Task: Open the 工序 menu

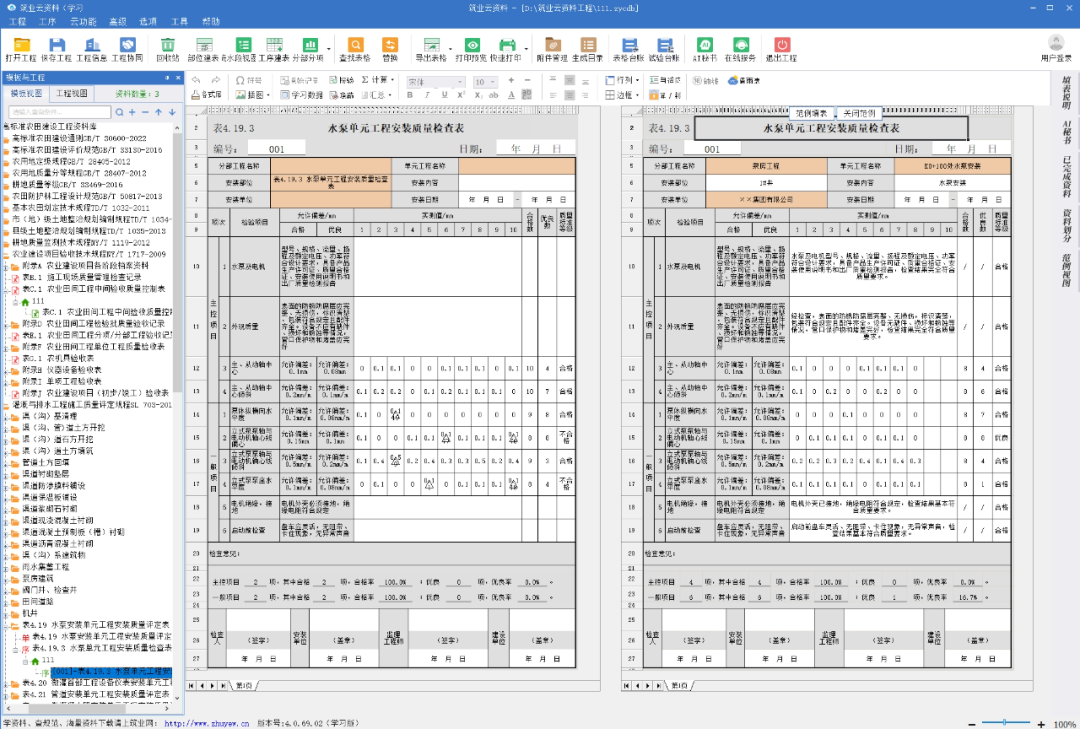Action: coord(47,21)
